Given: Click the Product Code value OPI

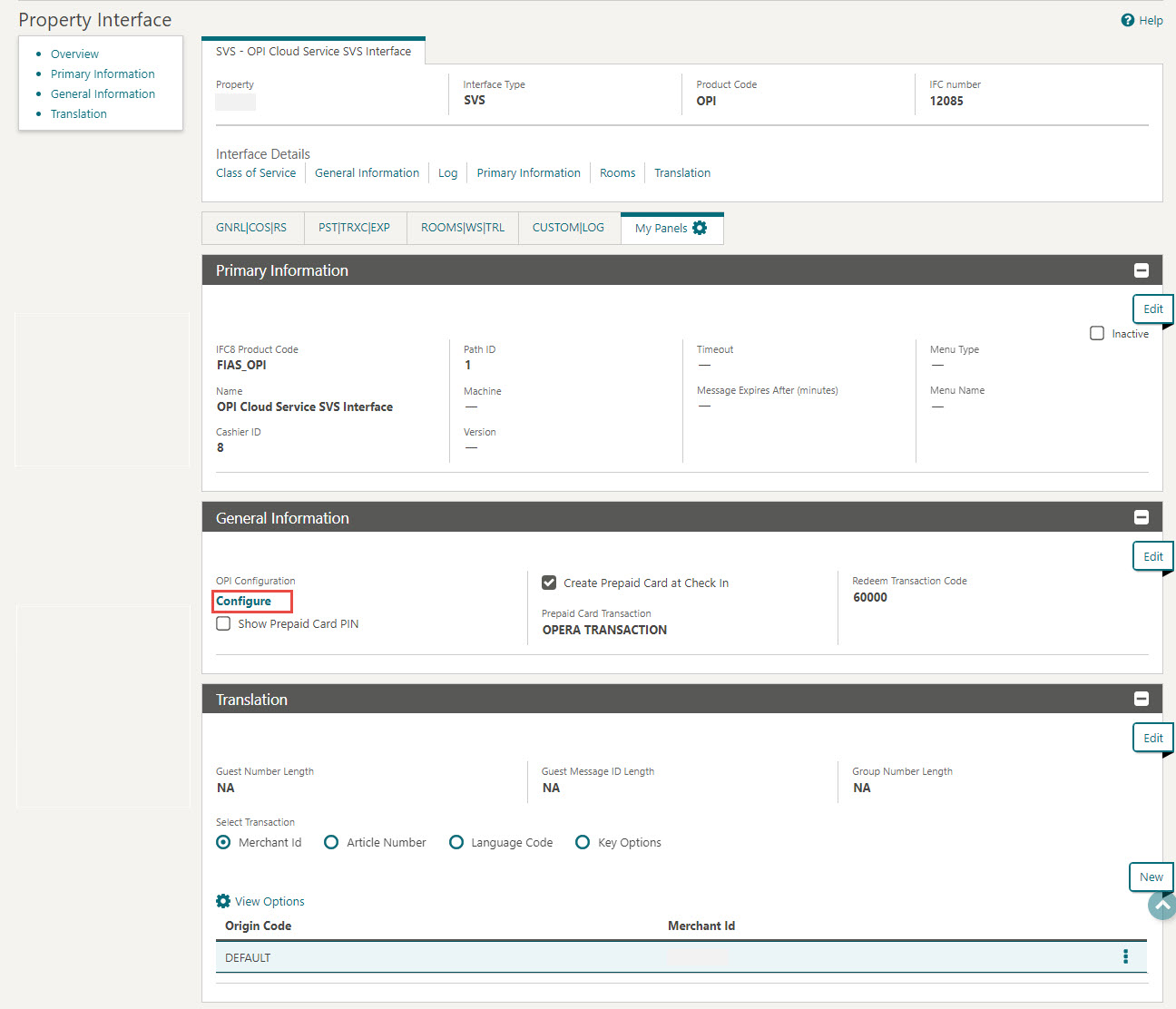Looking at the screenshot, I should tap(706, 101).
